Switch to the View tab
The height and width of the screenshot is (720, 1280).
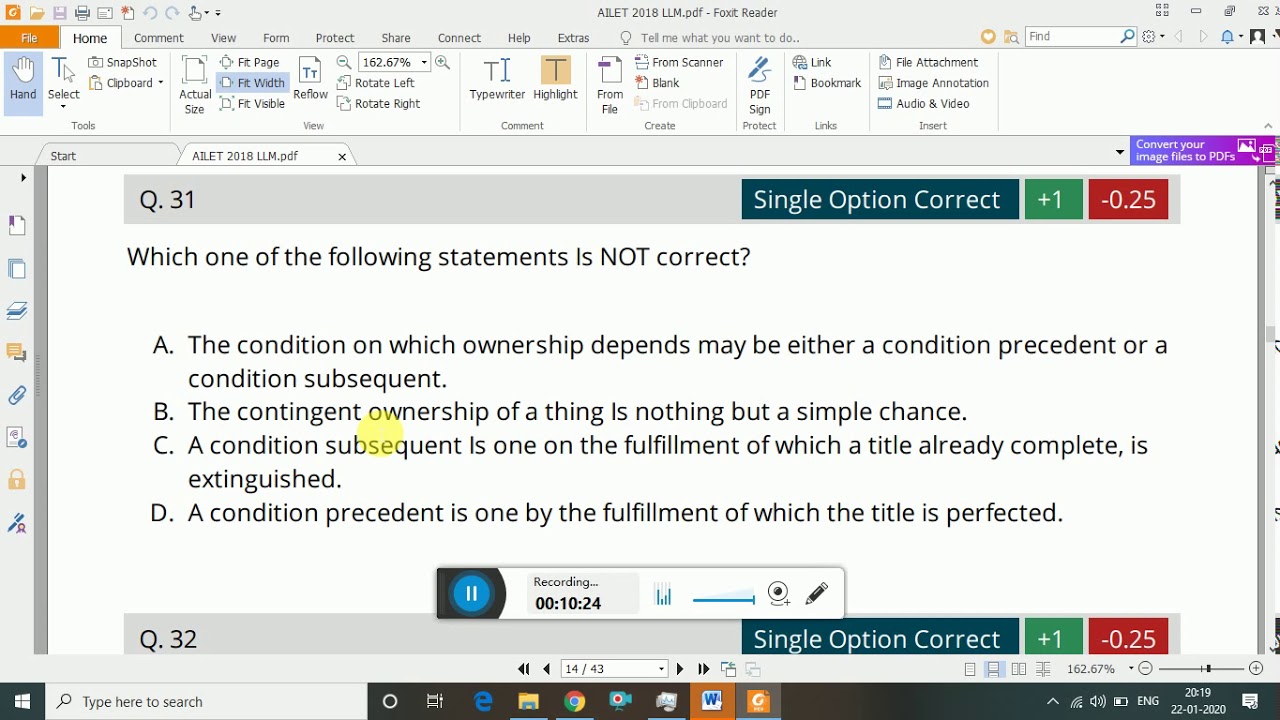coord(224,38)
